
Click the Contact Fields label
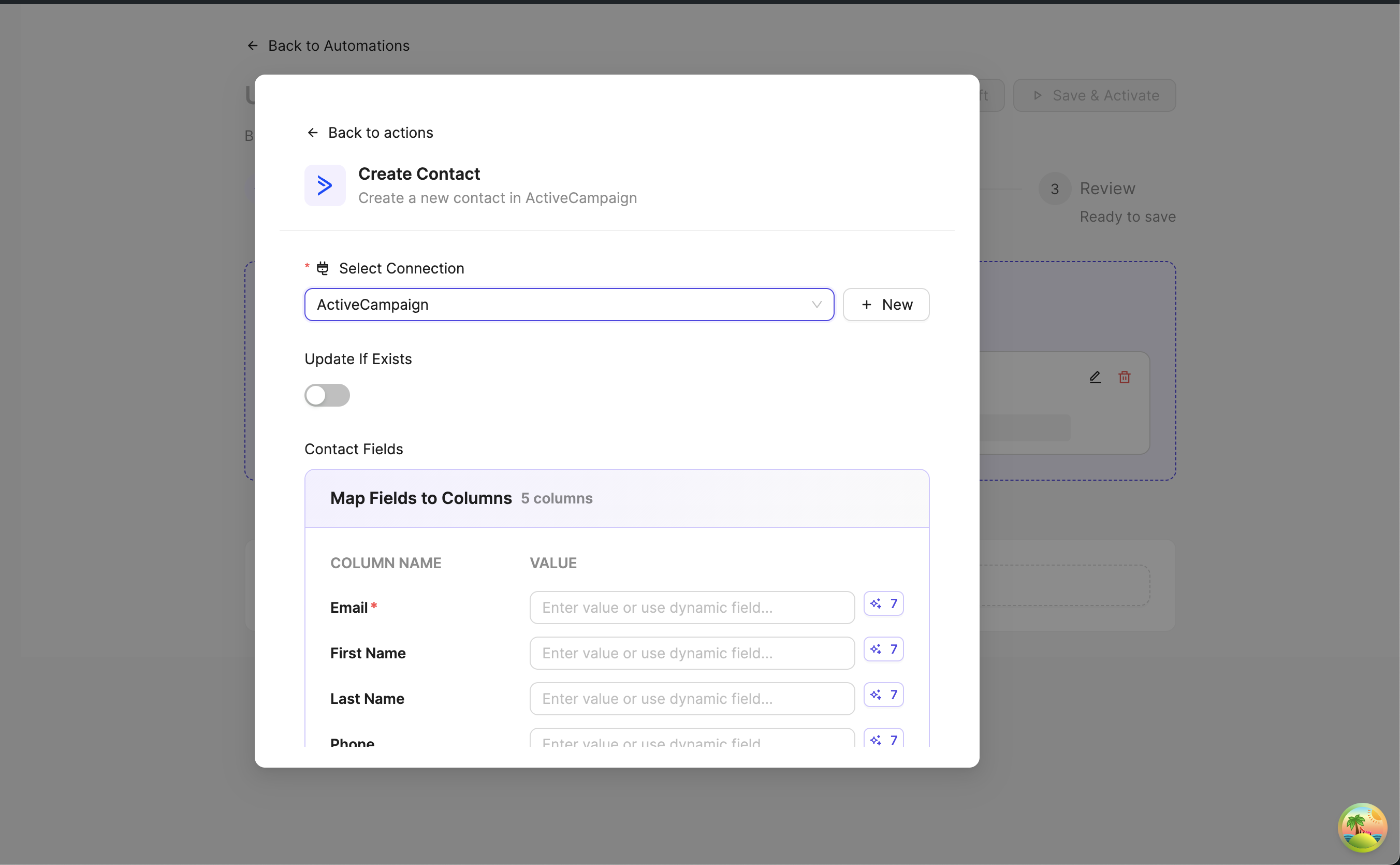pos(354,449)
